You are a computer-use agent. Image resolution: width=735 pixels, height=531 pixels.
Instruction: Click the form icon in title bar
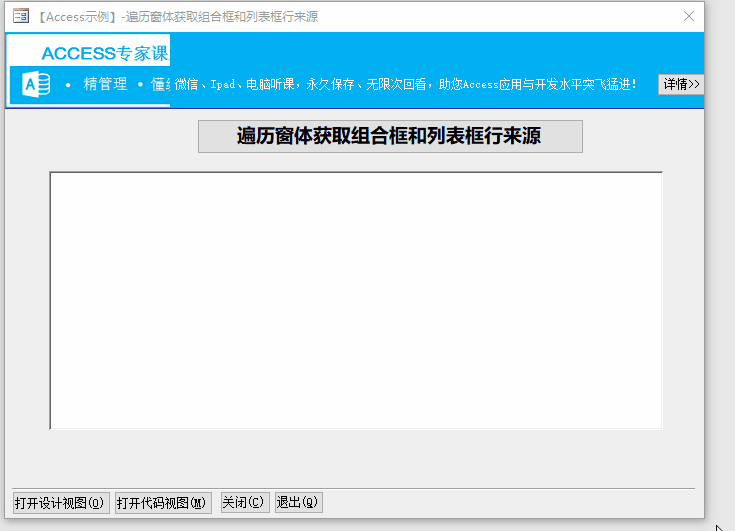[x=21, y=16]
